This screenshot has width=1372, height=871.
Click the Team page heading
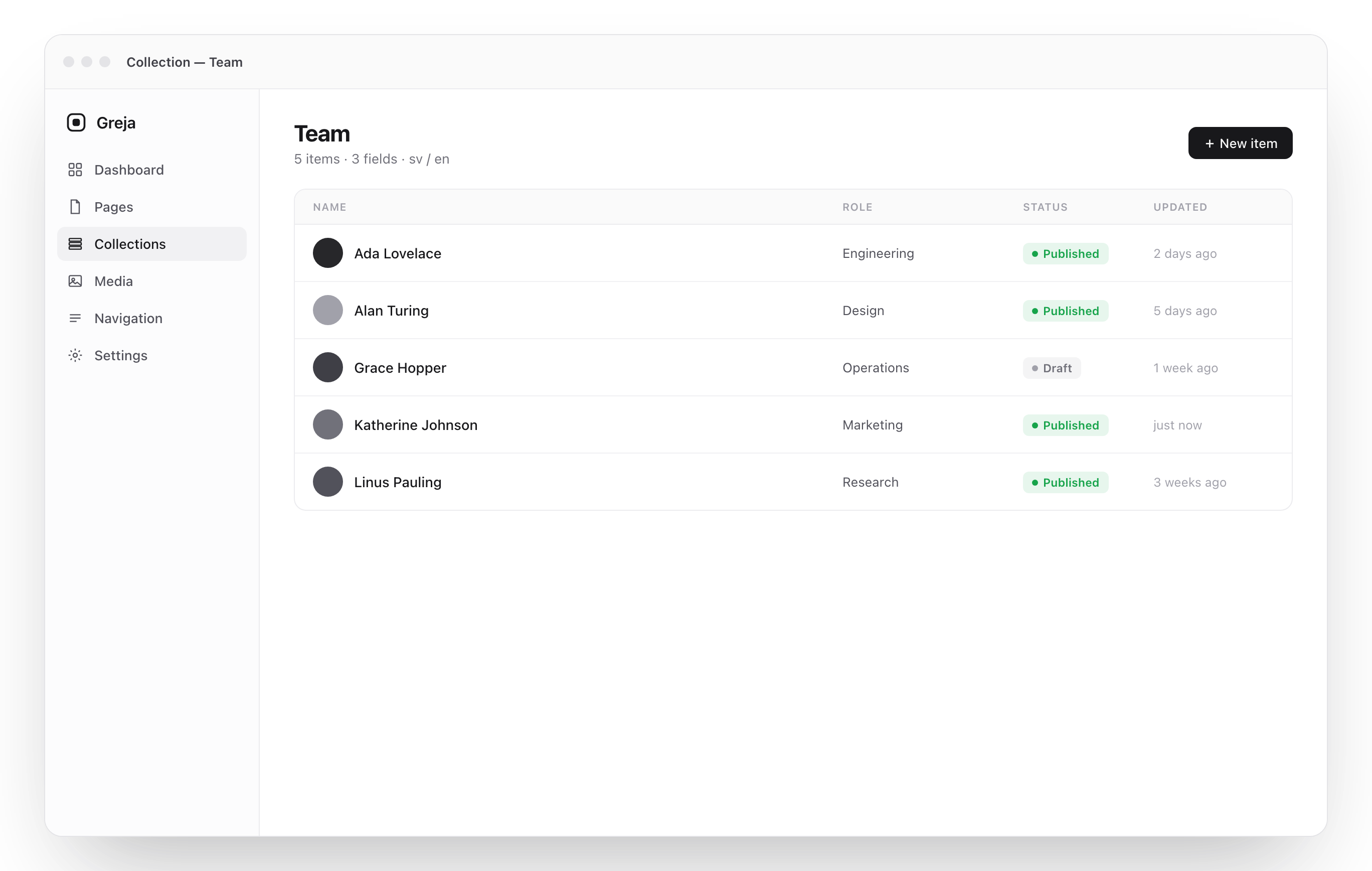322,134
